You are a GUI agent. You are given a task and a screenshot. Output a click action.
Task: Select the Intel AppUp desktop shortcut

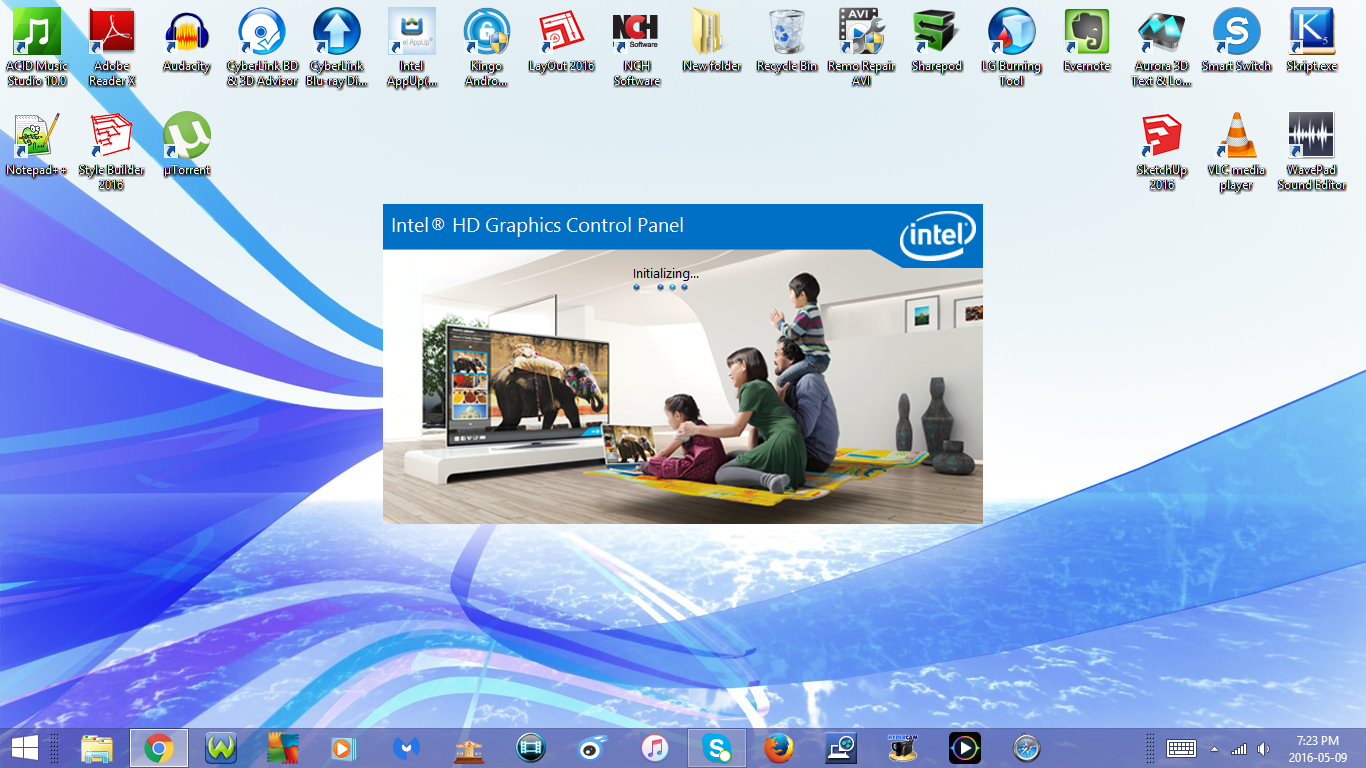[412, 47]
